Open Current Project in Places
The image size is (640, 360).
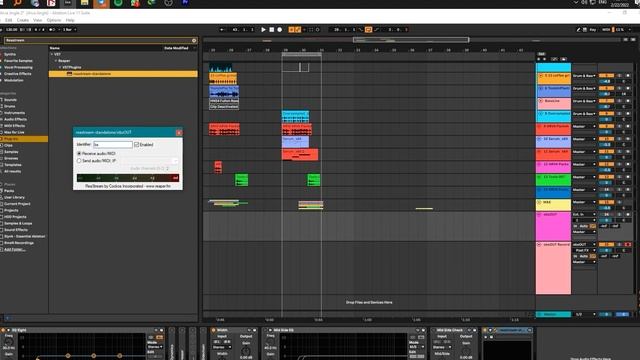coord(17,204)
